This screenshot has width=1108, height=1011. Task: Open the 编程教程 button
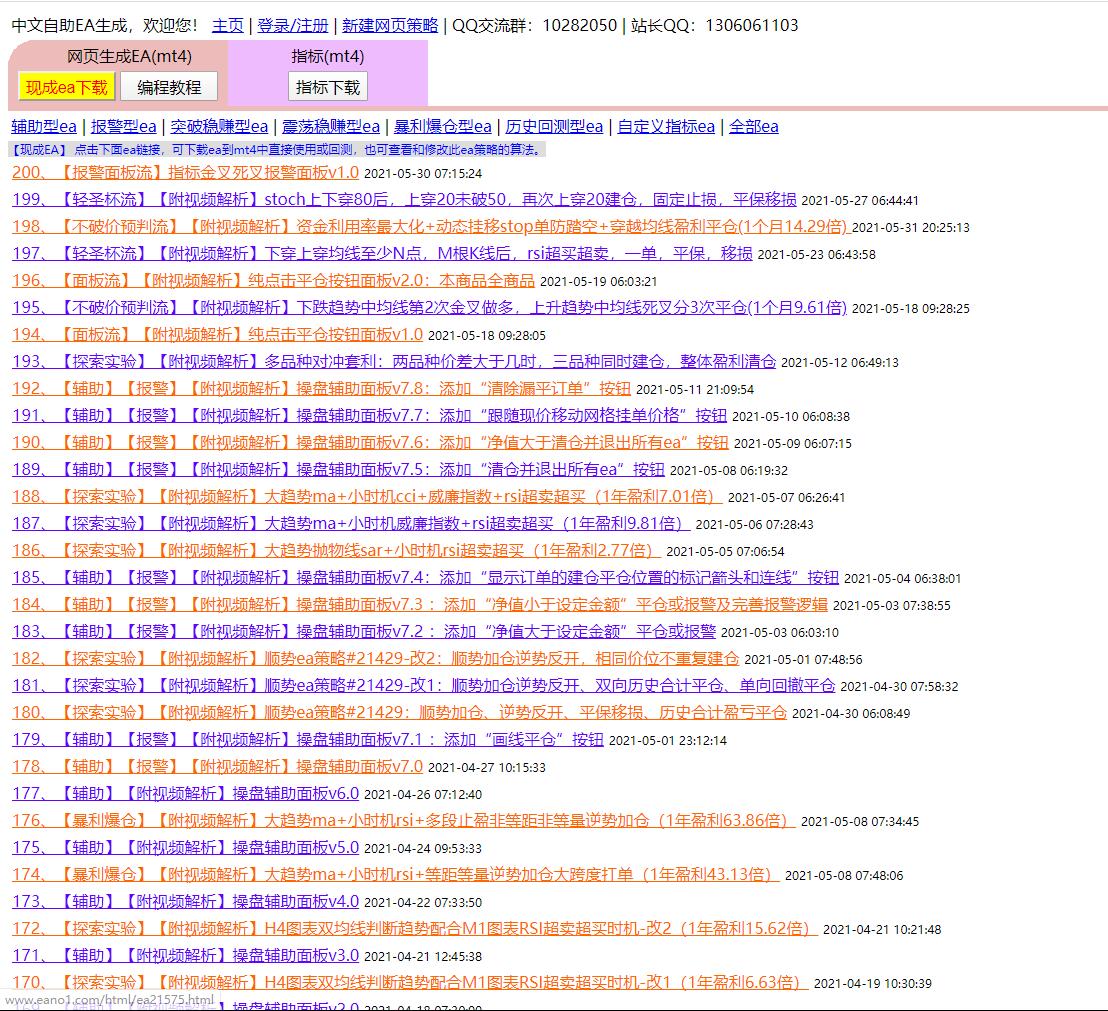[x=169, y=87]
